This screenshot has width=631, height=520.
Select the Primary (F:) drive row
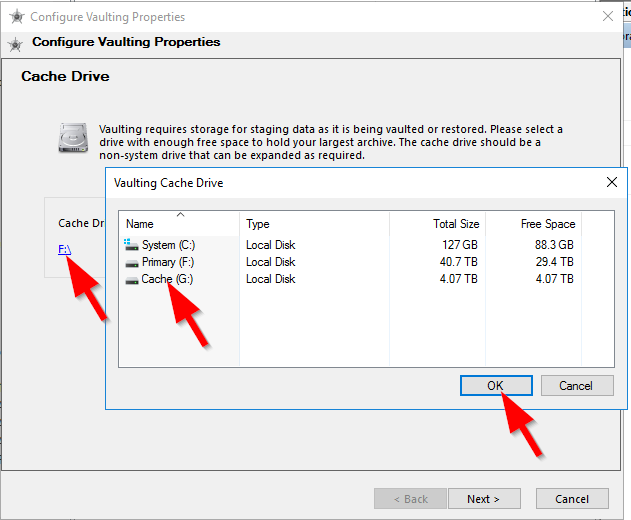click(x=366, y=262)
